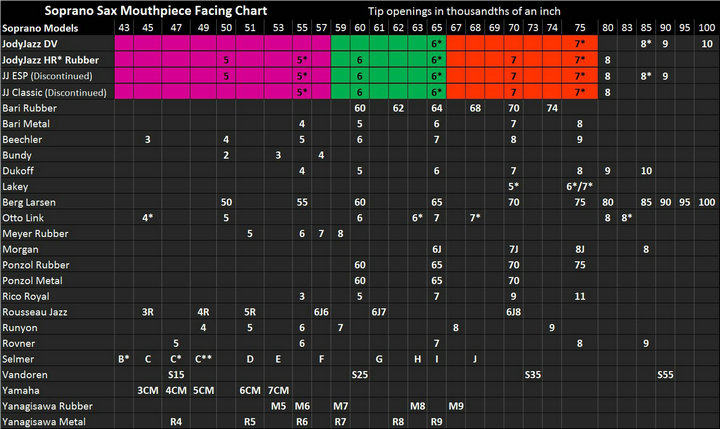The image size is (720, 429).
Task: Select the "JodyJazz HR* Rubber" row label
Action: [51, 60]
